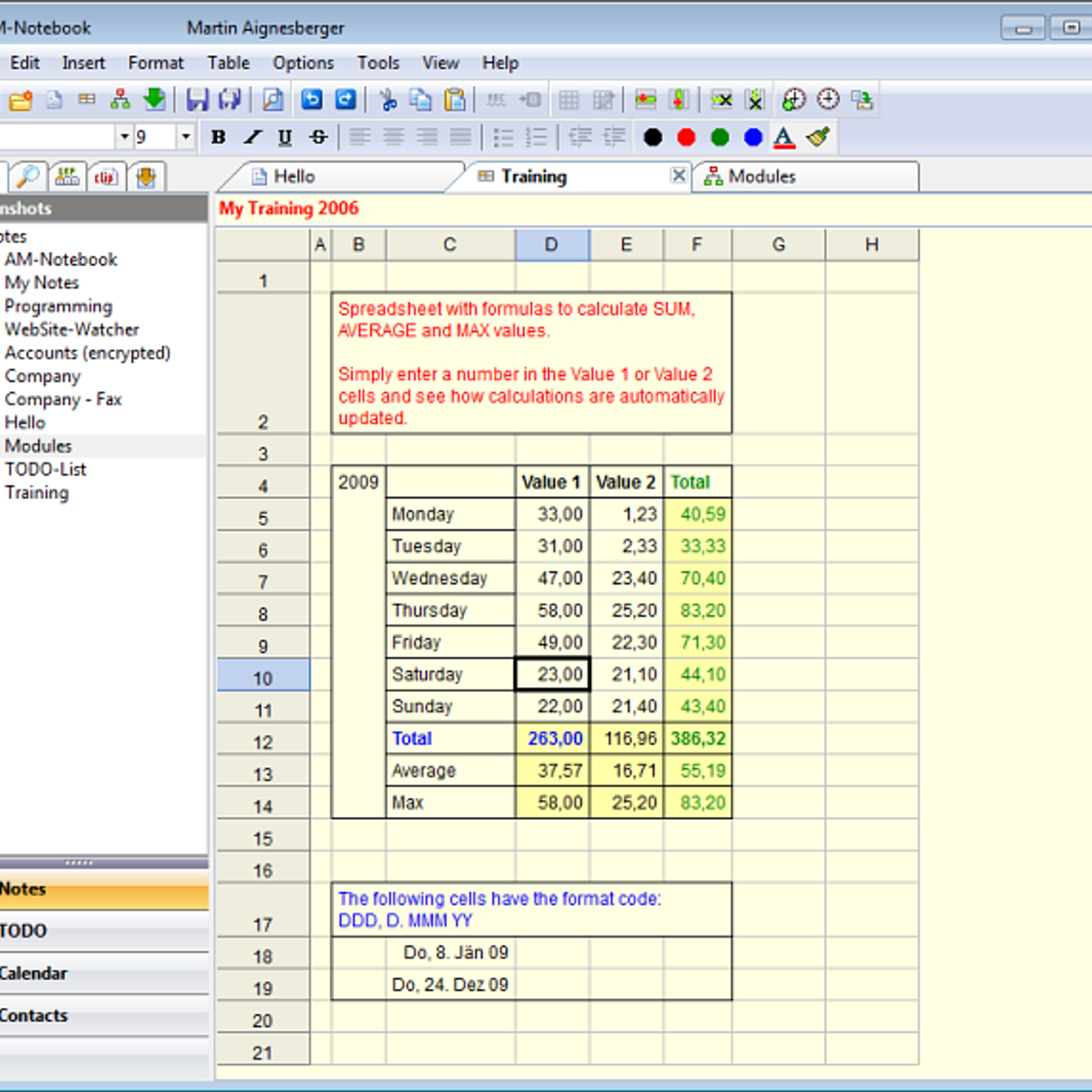Open the Contacts section in sidebar

[104, 1016]
